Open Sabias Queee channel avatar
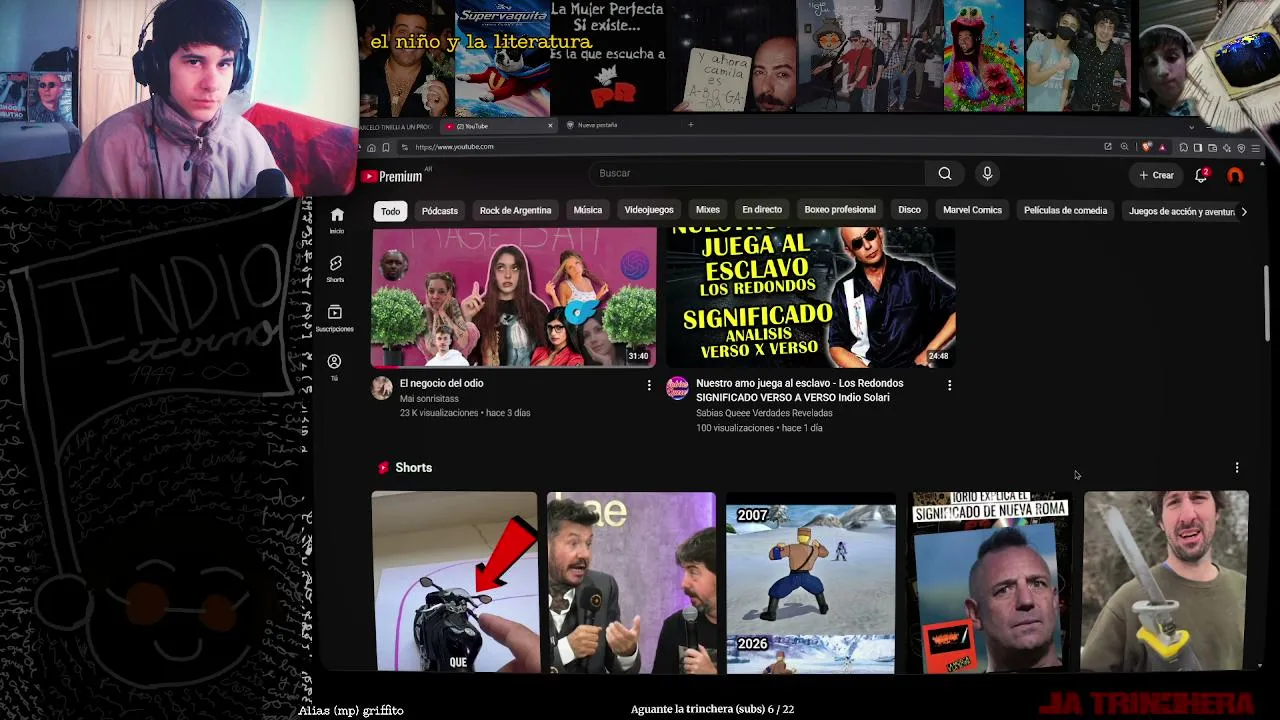 point(677,388)
